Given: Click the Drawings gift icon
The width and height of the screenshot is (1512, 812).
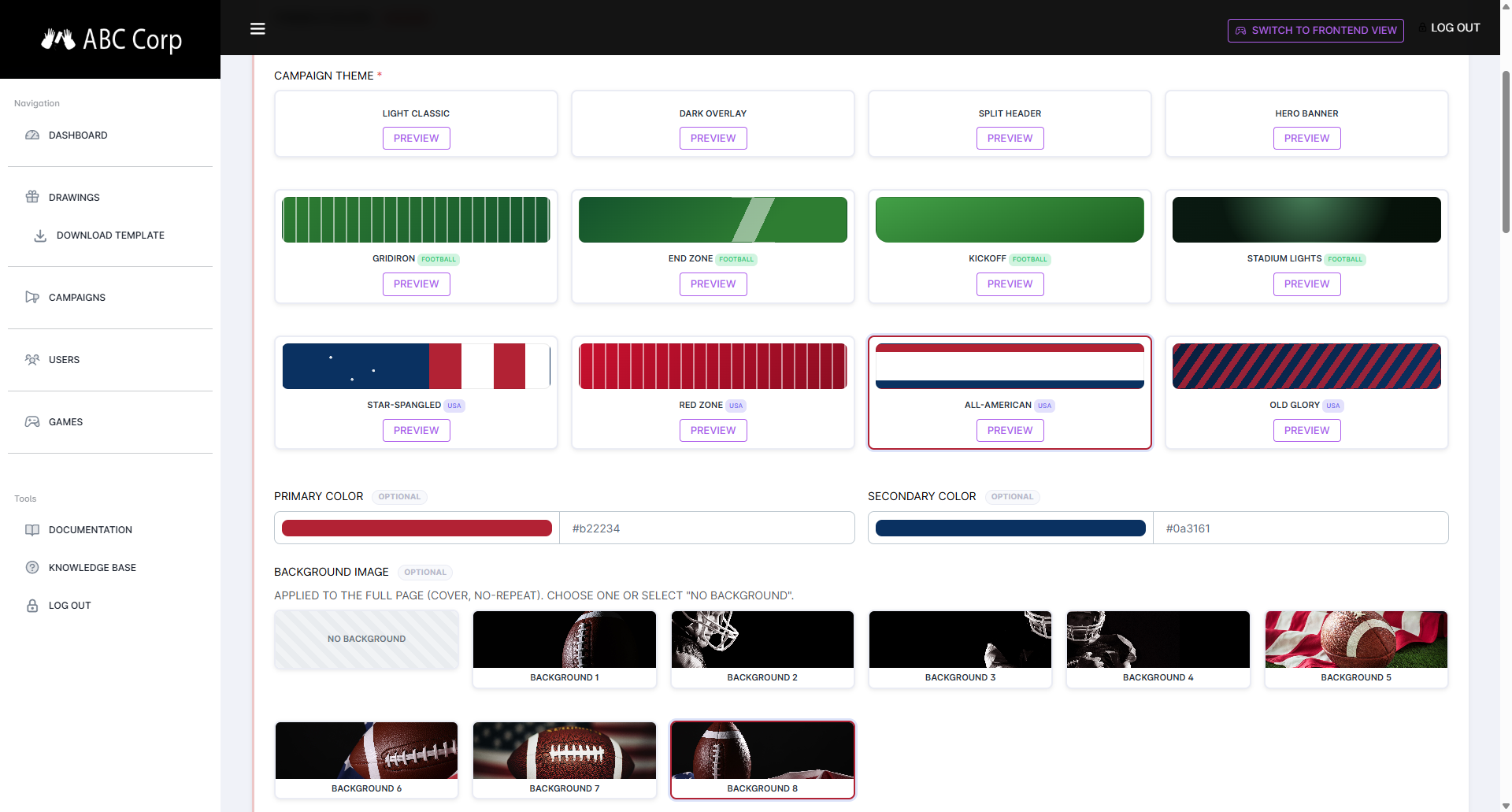Looking at the screenshot, I should [32, 197].
